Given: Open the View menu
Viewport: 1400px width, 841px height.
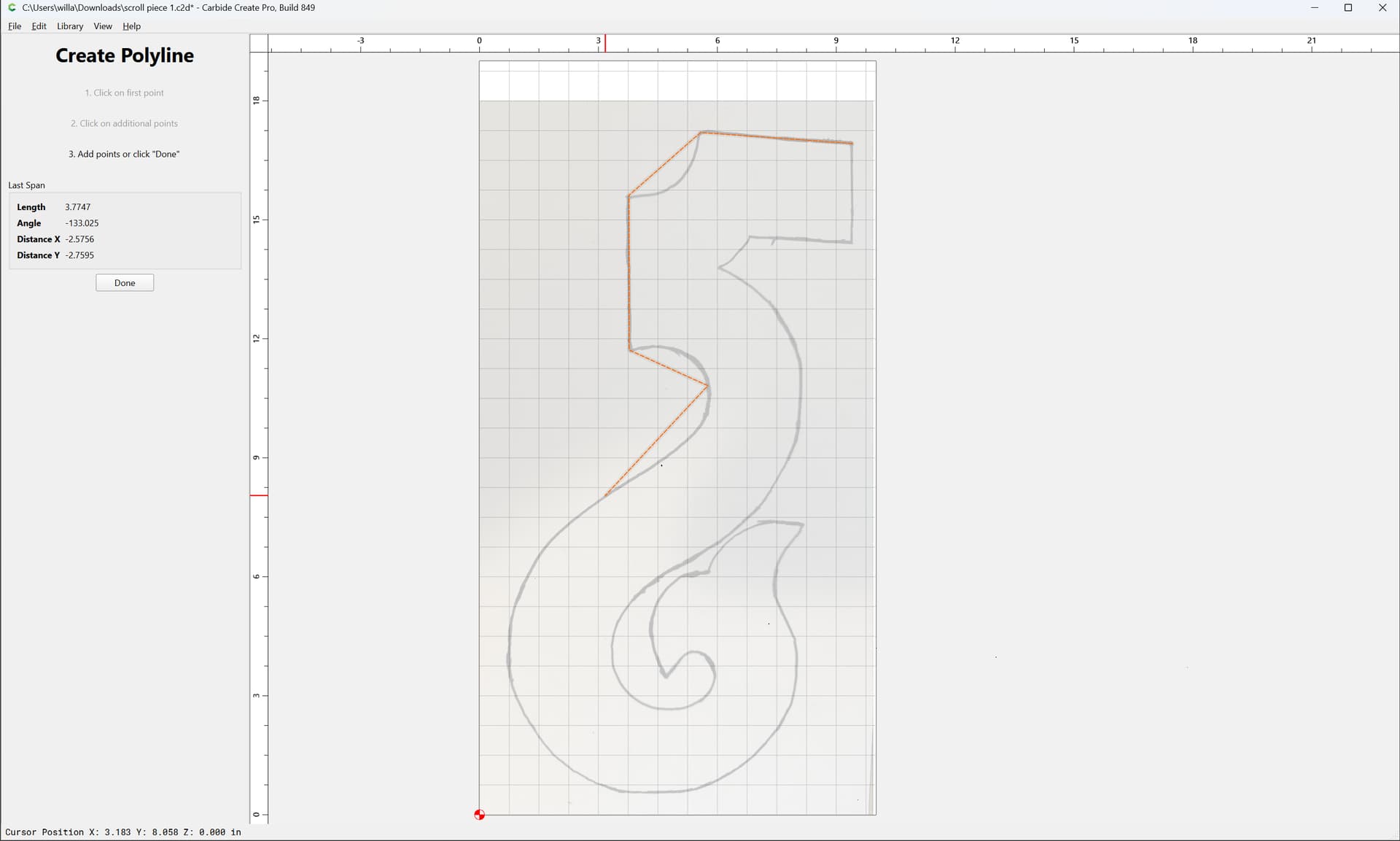Looking at the screenshot, I should 103,26.
